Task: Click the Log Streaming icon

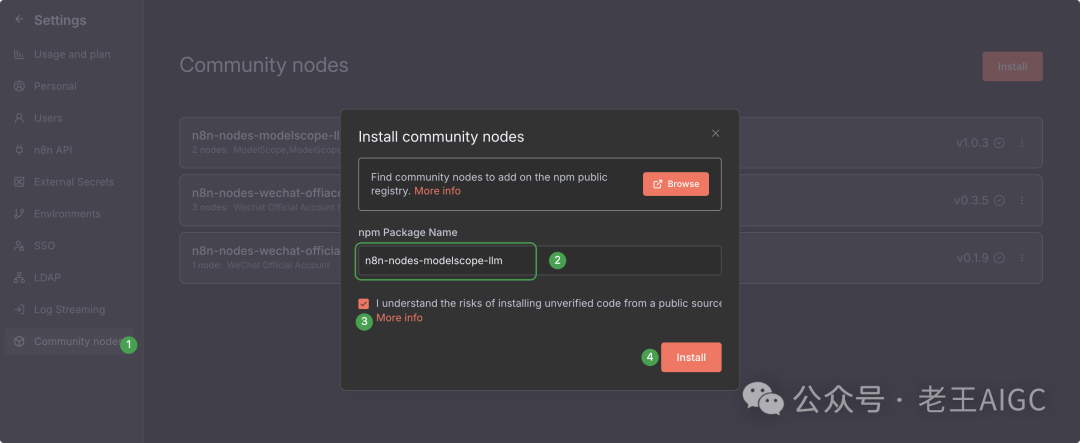Action: point(19,310)
